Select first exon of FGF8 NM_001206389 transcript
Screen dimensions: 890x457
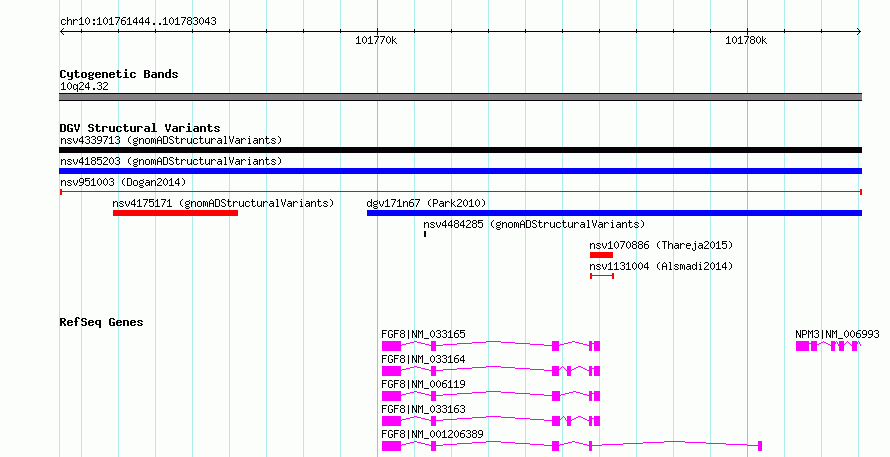[391, 446]
